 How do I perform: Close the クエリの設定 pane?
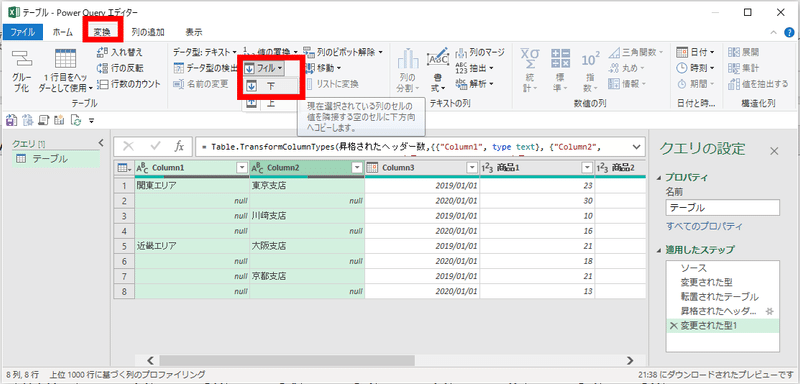(774, 150)
